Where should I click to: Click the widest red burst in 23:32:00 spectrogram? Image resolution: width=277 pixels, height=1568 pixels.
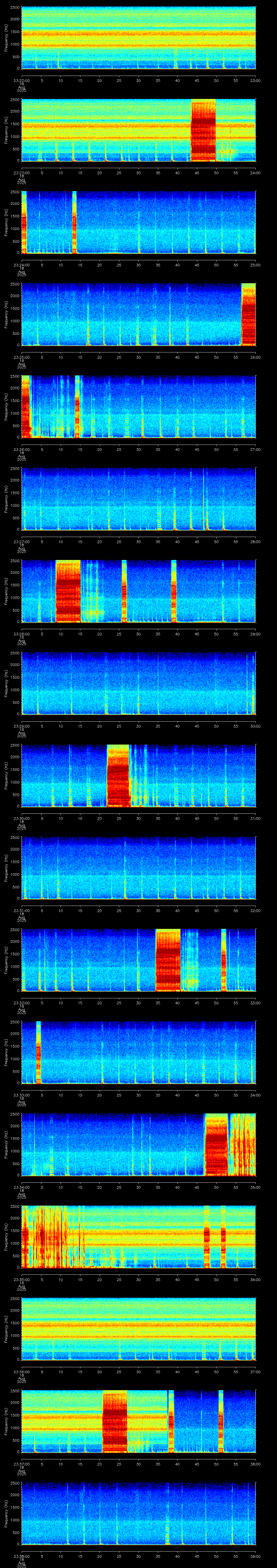(x=168, y=960)
